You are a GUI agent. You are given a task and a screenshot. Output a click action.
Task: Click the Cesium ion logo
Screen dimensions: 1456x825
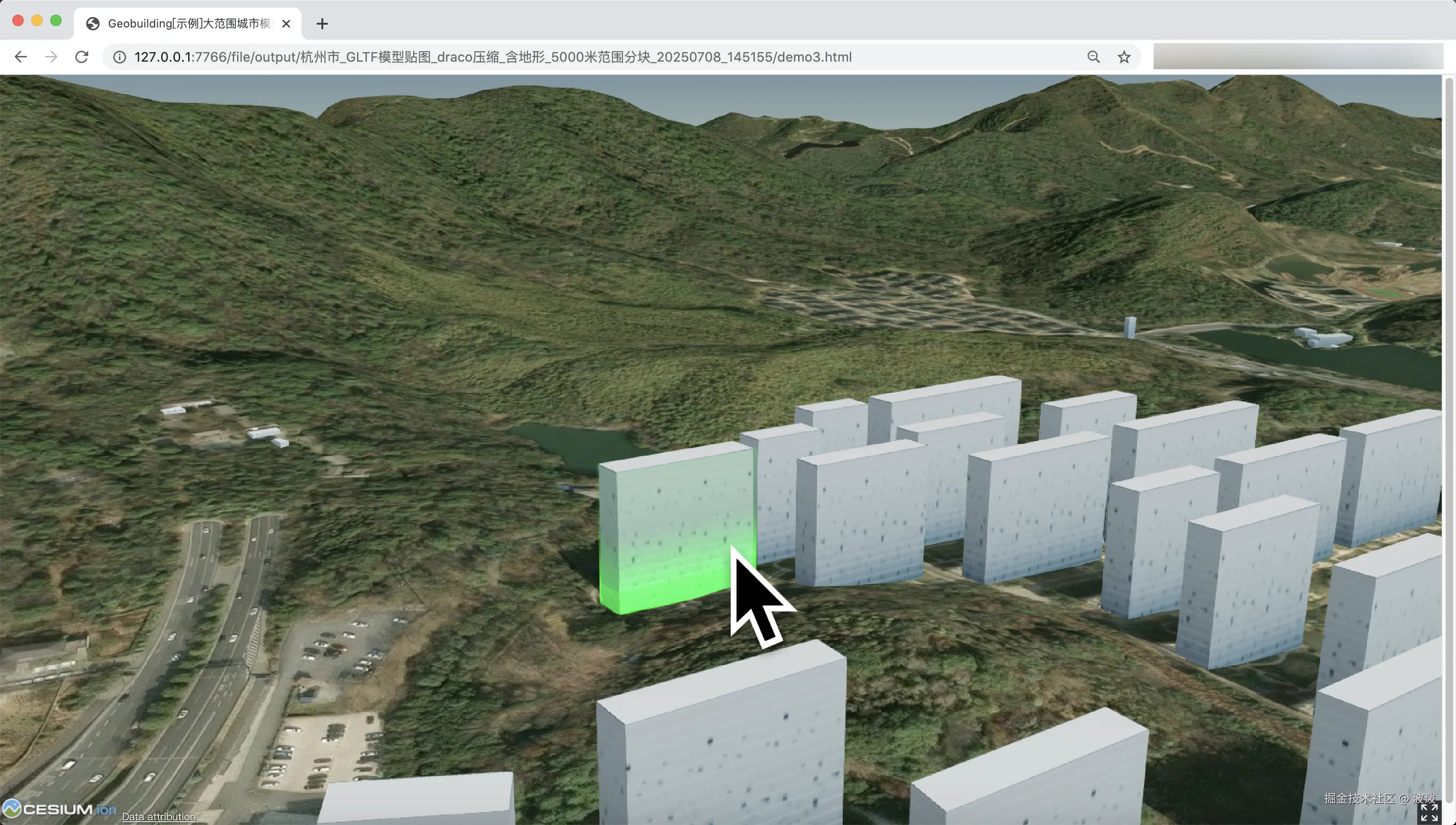point(59,809)
